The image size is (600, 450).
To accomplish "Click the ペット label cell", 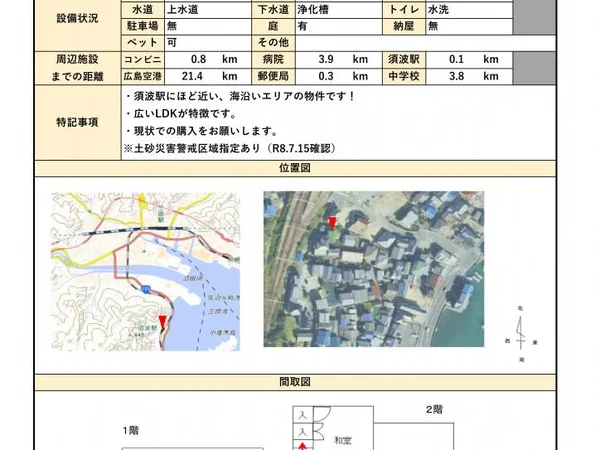I will [143, 42].
